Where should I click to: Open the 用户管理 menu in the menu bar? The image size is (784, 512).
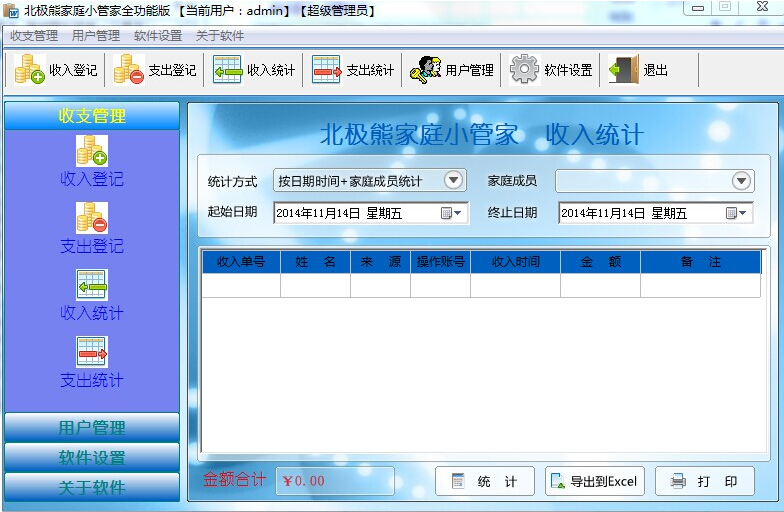(x=96, y=36)
